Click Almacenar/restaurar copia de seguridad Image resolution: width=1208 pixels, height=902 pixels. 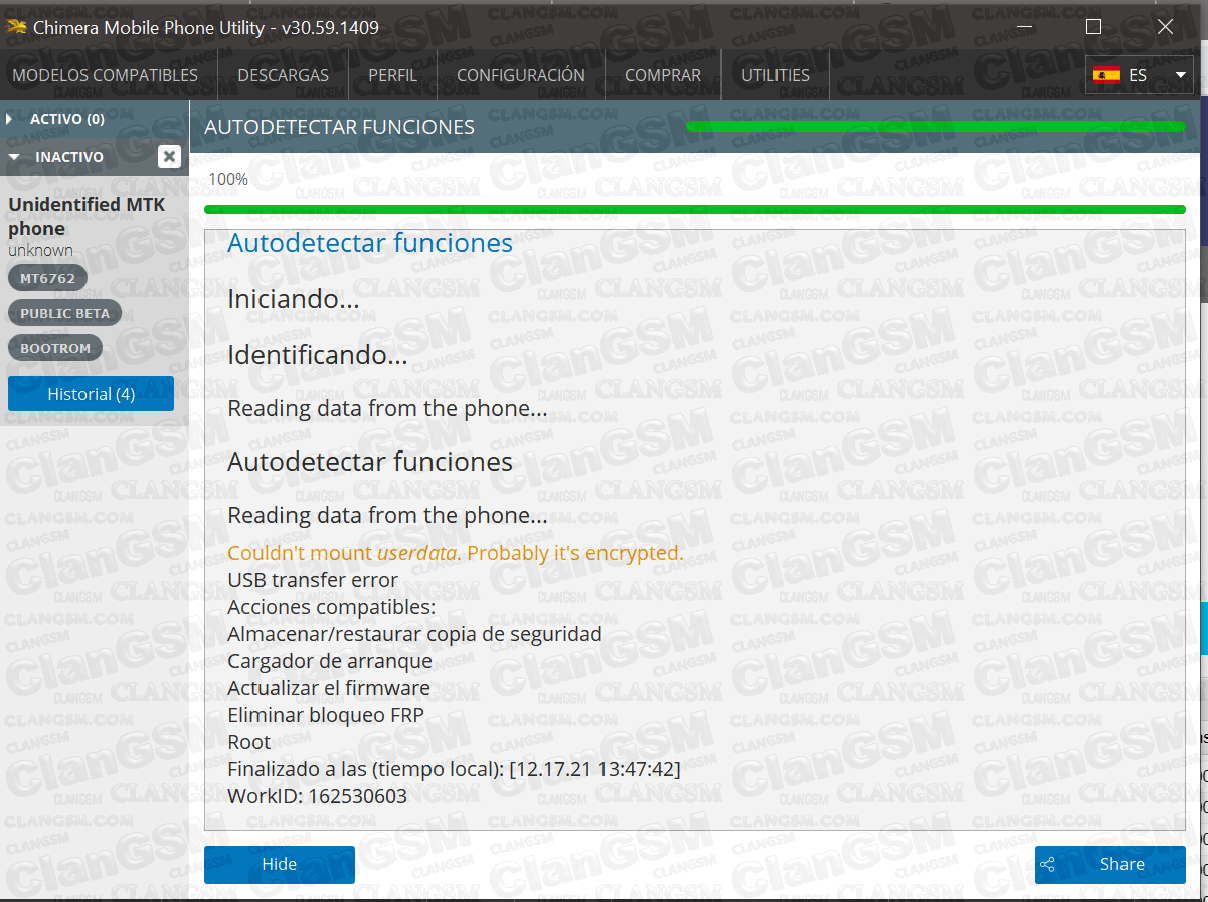pos(414,634)
